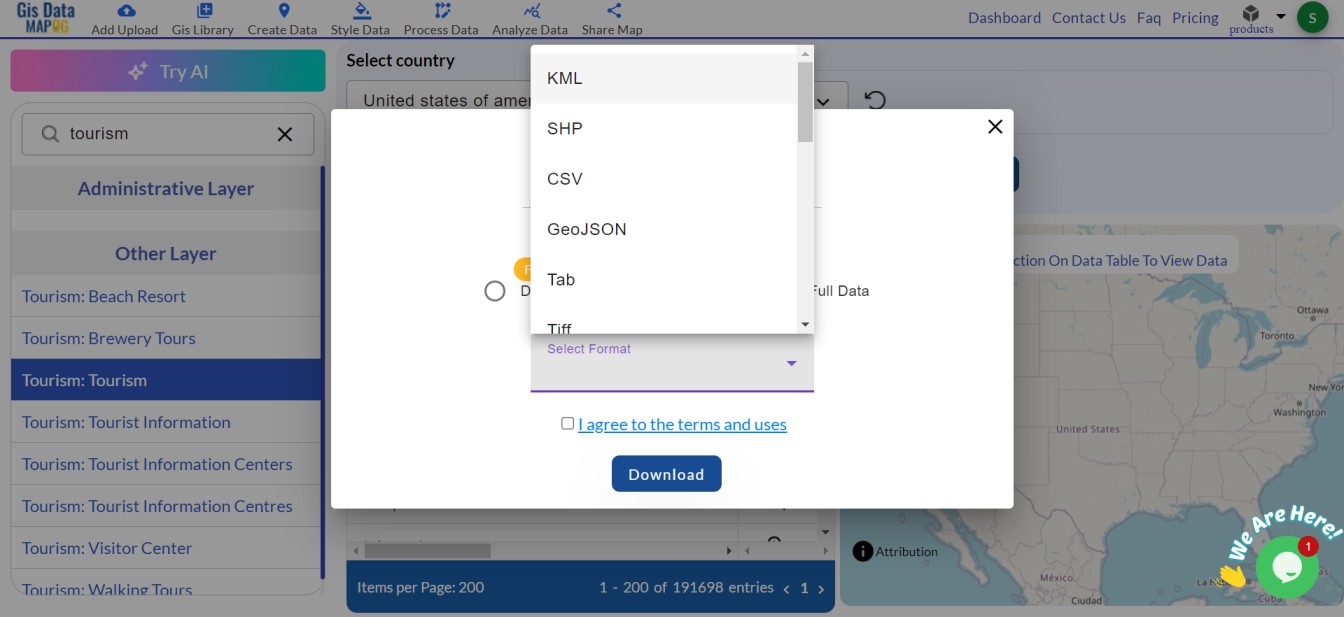This screenshot has height=617, width=1344.
Task: Open Contact Us page
Action: [1088, 18]
